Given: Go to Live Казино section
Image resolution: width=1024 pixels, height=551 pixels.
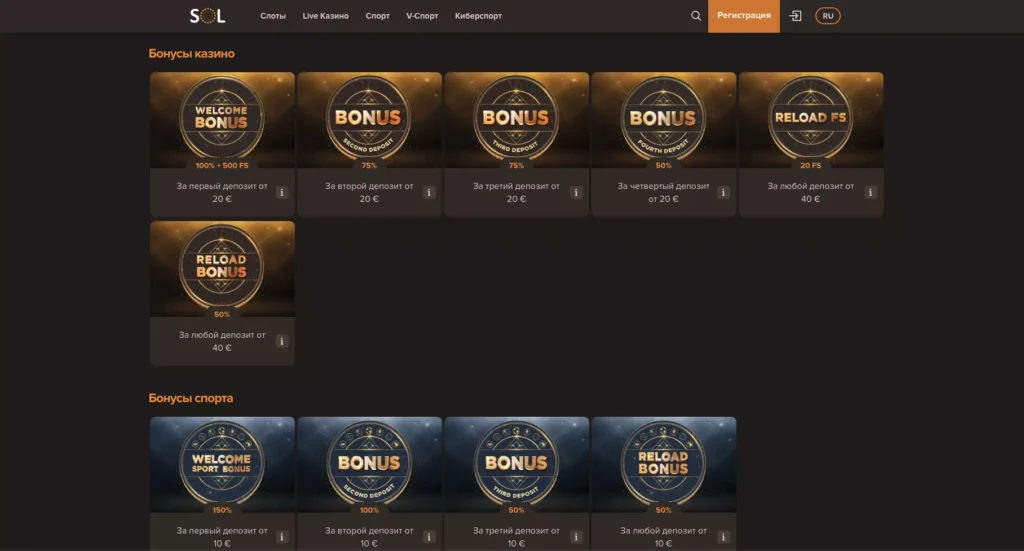Looking at the screenshot, I should coord(325,16).
